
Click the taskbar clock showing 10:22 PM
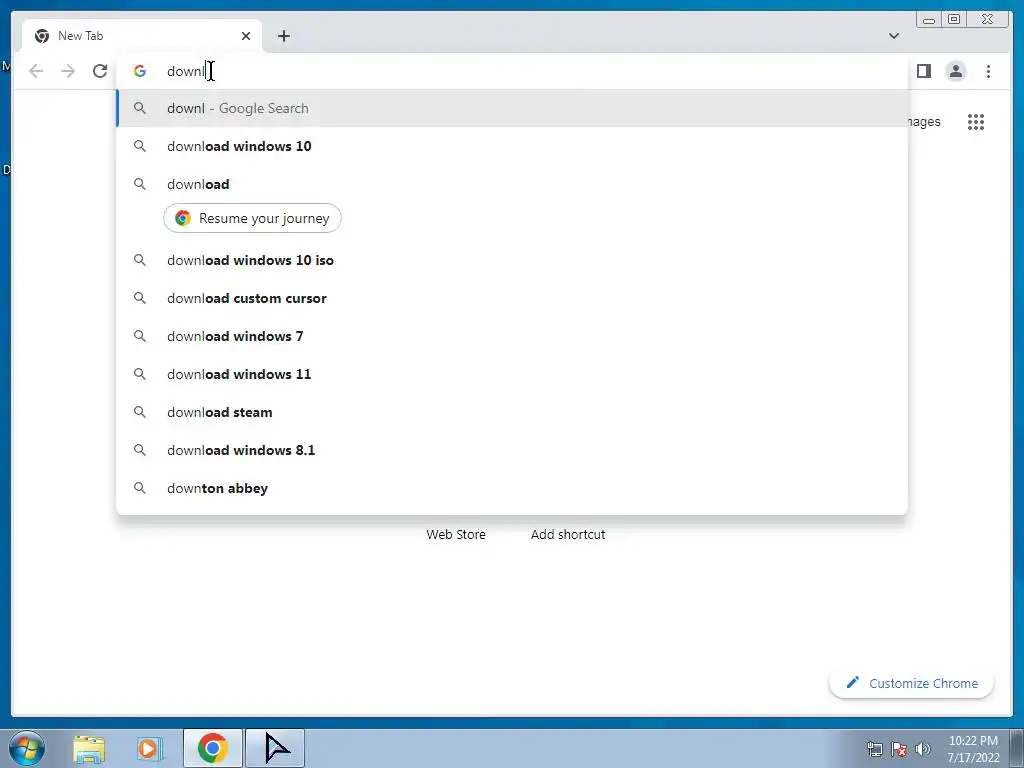click(x=973, y=749)
